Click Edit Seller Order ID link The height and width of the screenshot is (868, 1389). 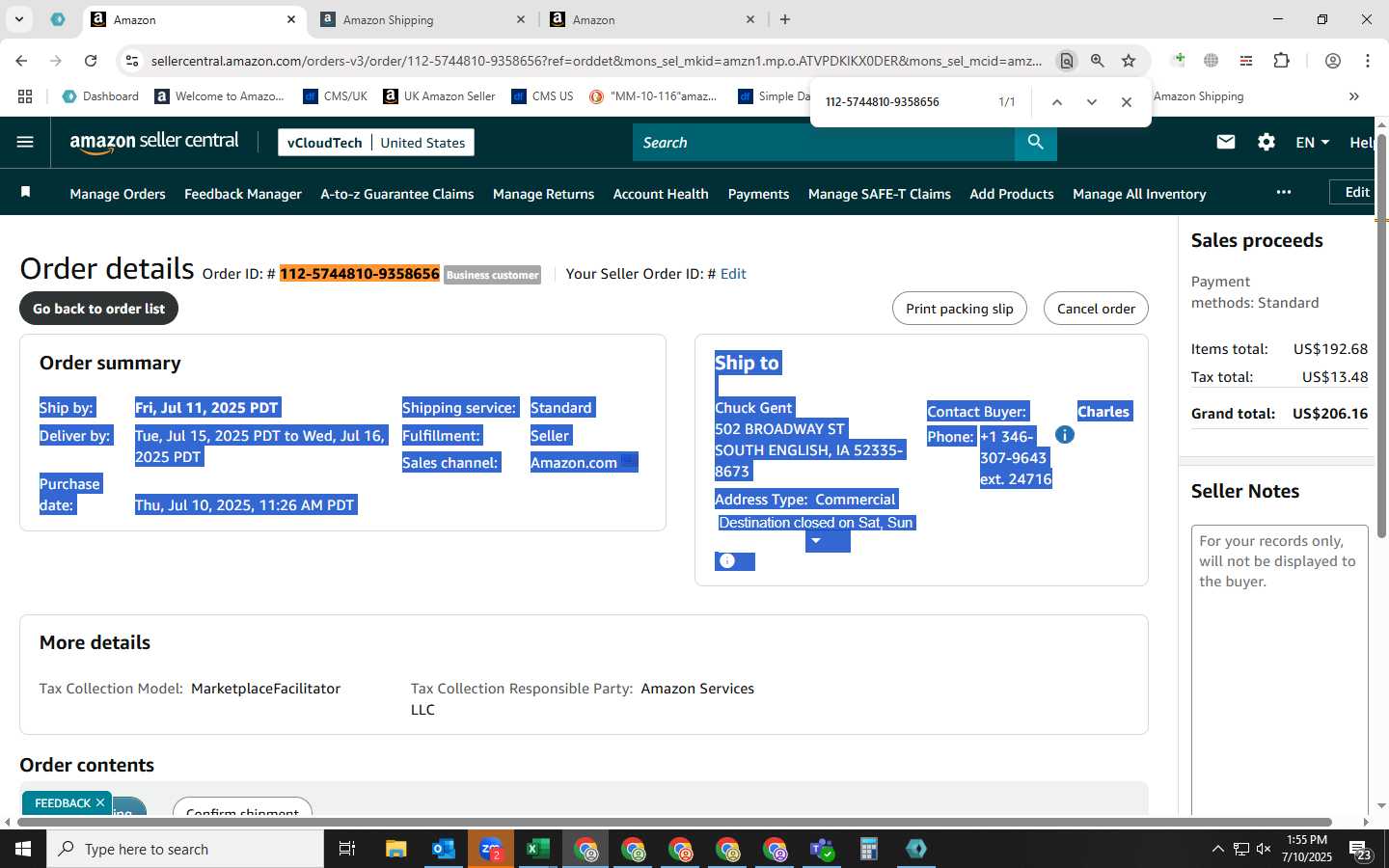point(733,274)
